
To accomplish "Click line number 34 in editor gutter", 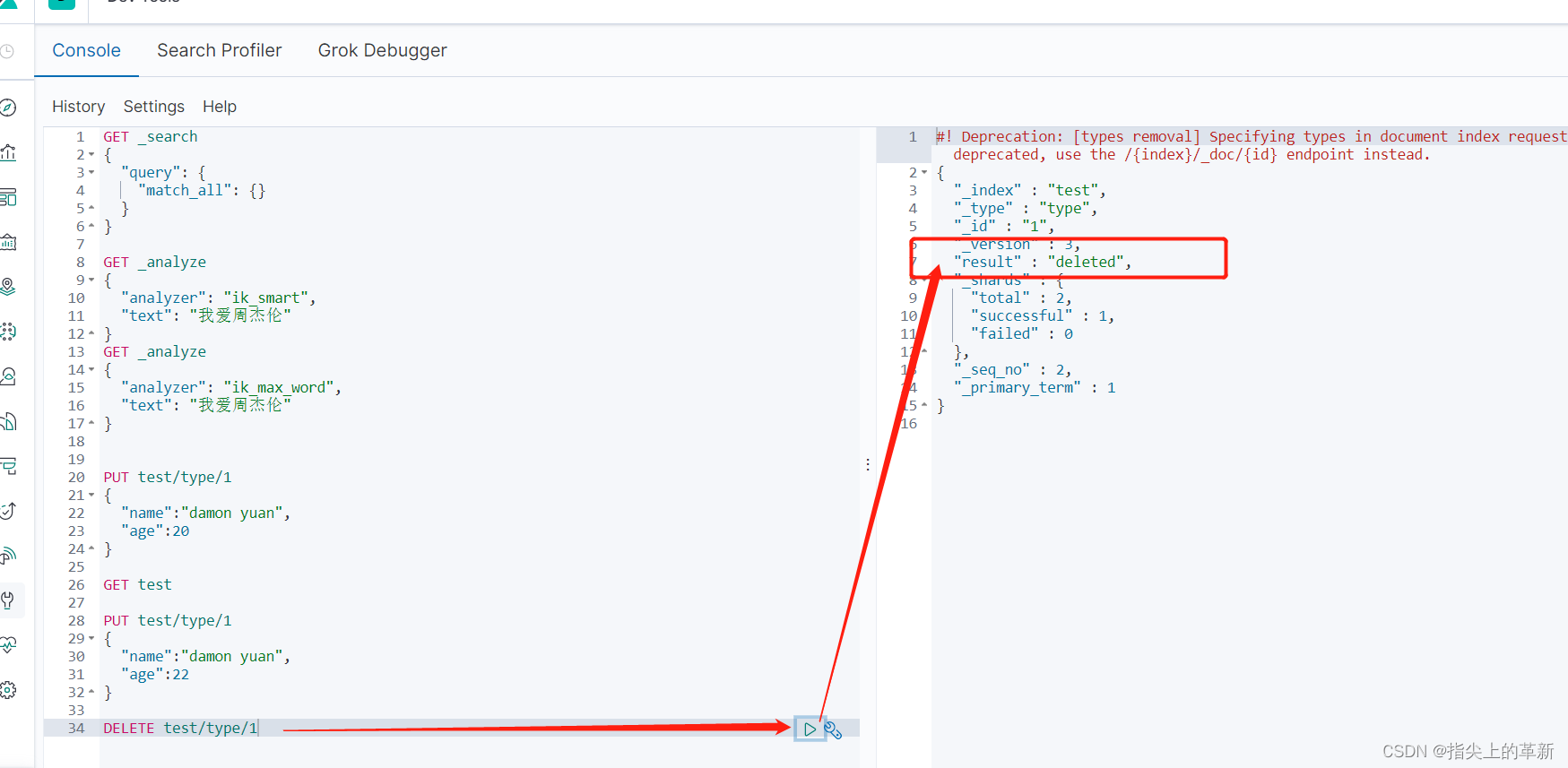I will pyautogui.click(x=76, y=728).
